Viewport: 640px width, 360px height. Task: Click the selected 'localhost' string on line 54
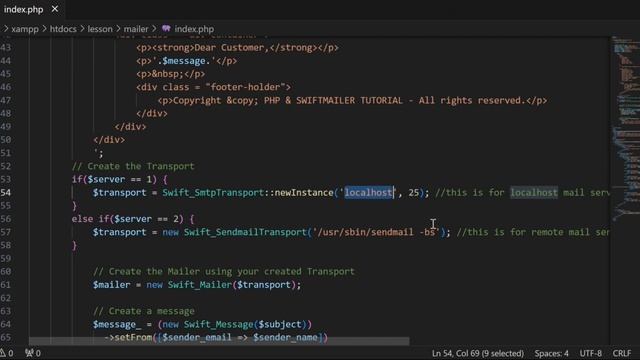[369, 193]
